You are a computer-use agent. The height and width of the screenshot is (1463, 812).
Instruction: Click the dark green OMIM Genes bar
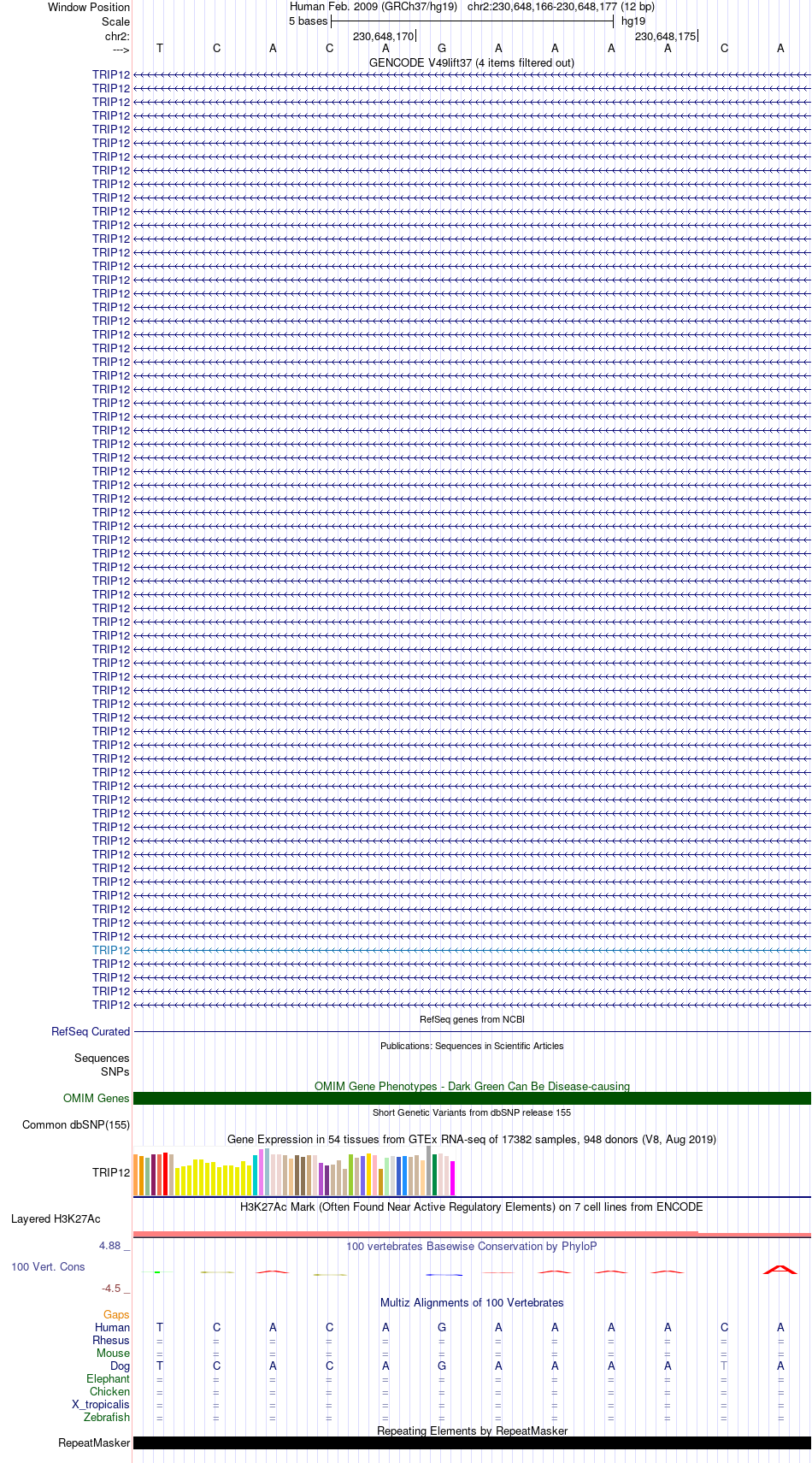(472, 1099)
